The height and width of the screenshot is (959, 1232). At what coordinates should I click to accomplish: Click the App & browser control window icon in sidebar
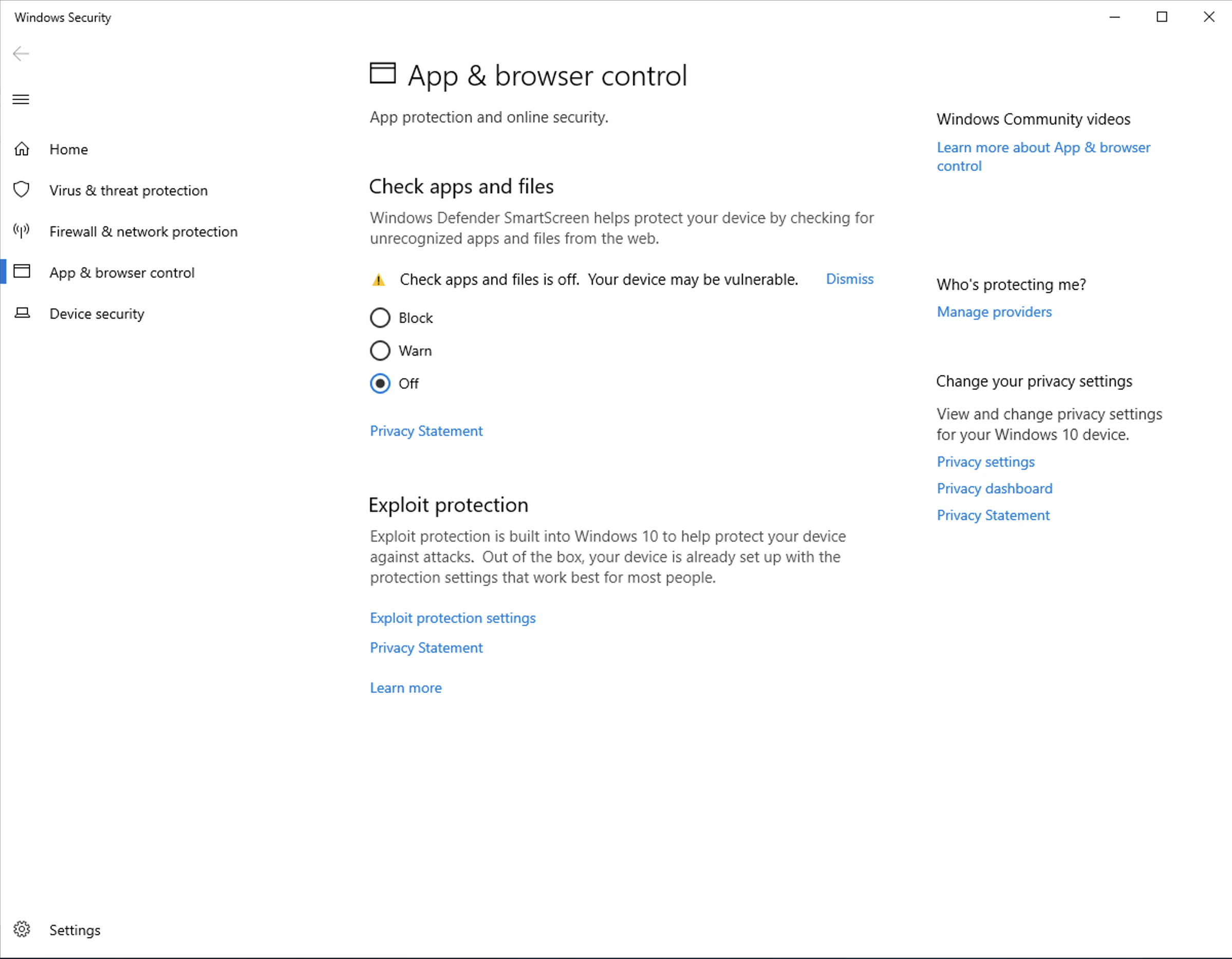(x=22, y=271)
